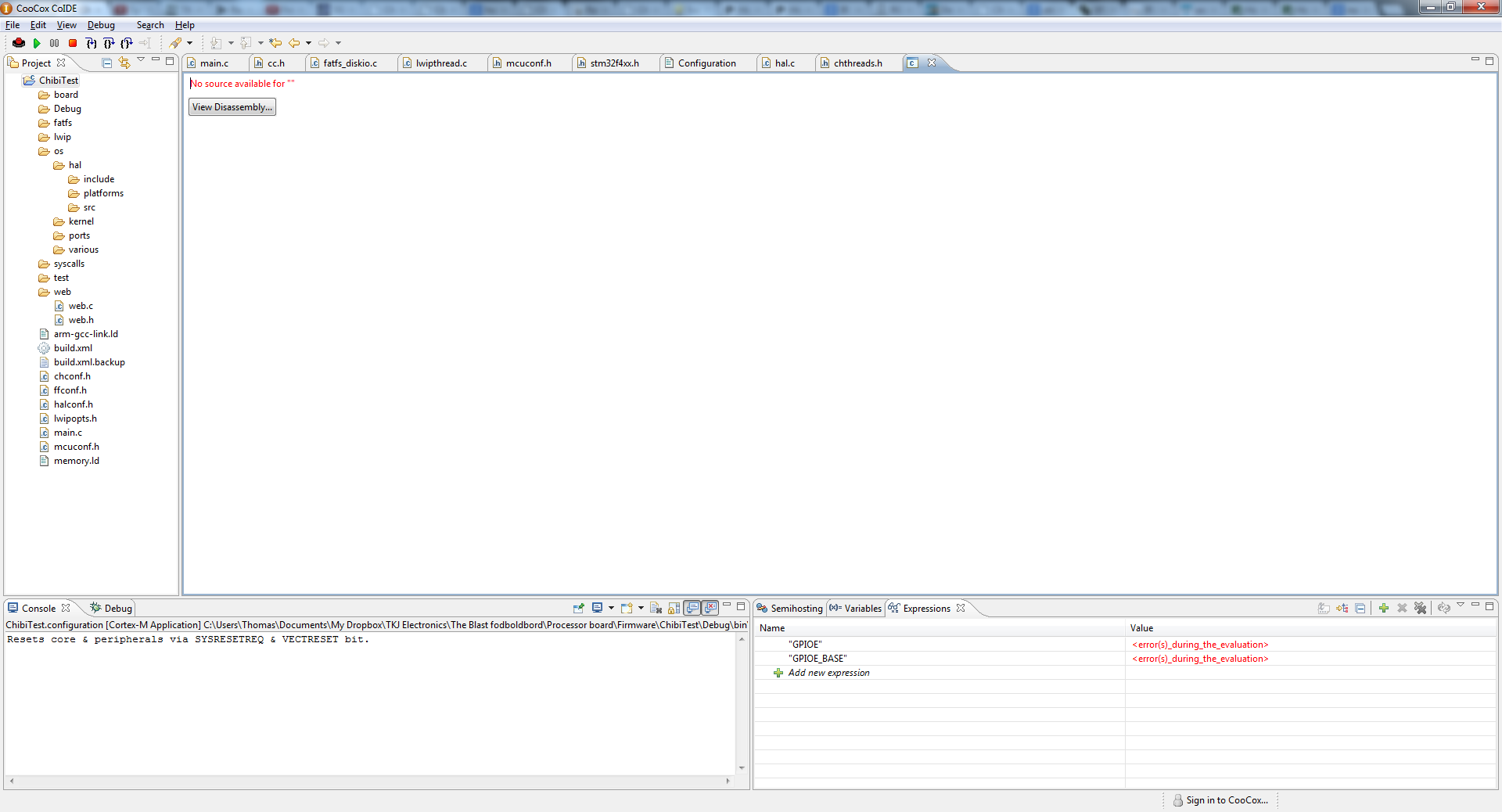The width and height of the screenshot is (1502, 812).
Task: Pin the Console view
Action: 579,608
